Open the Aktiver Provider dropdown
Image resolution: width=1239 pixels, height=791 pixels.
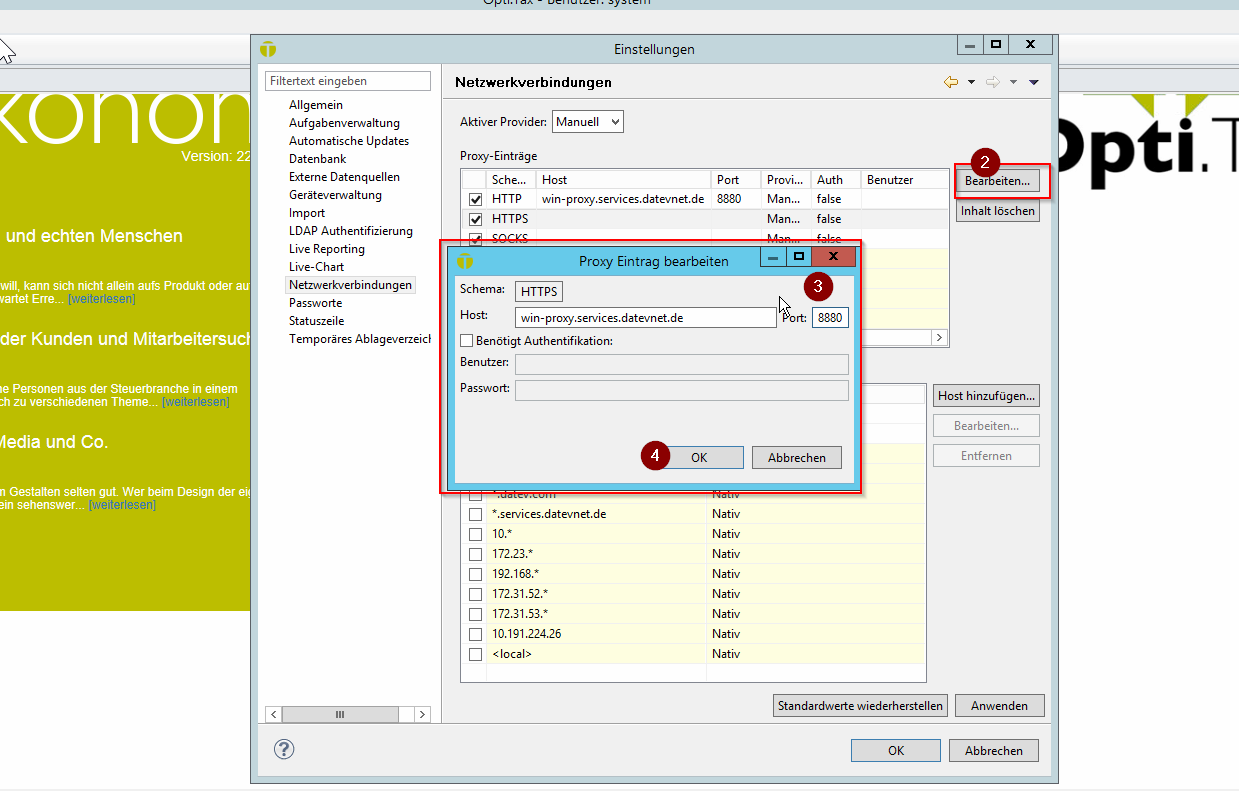click(588, 122)
